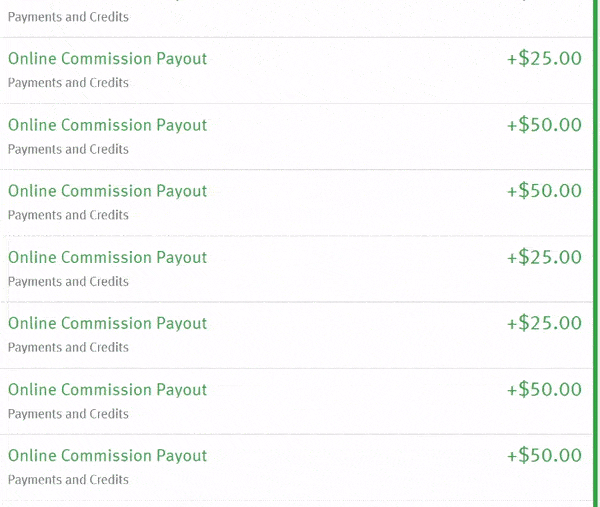Open the third +$25.00 Online Commission Payout title

pyautogui.click(x=108, y=324)
